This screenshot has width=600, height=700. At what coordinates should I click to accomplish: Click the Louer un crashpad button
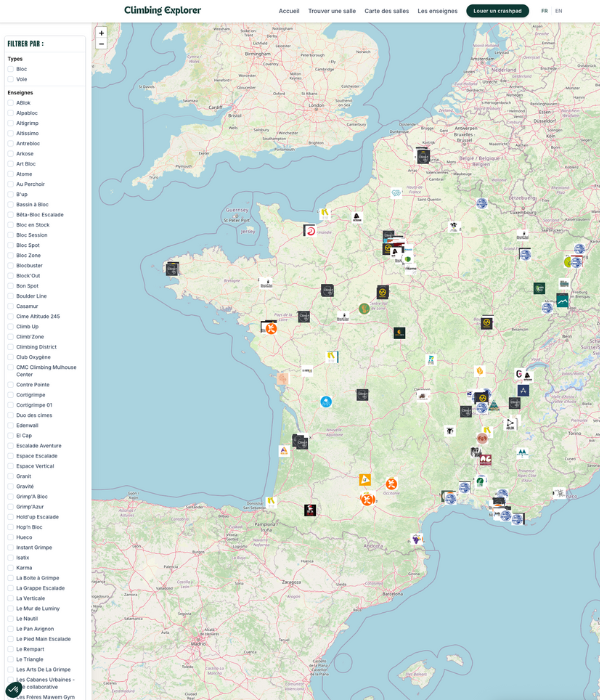(497, 11)
